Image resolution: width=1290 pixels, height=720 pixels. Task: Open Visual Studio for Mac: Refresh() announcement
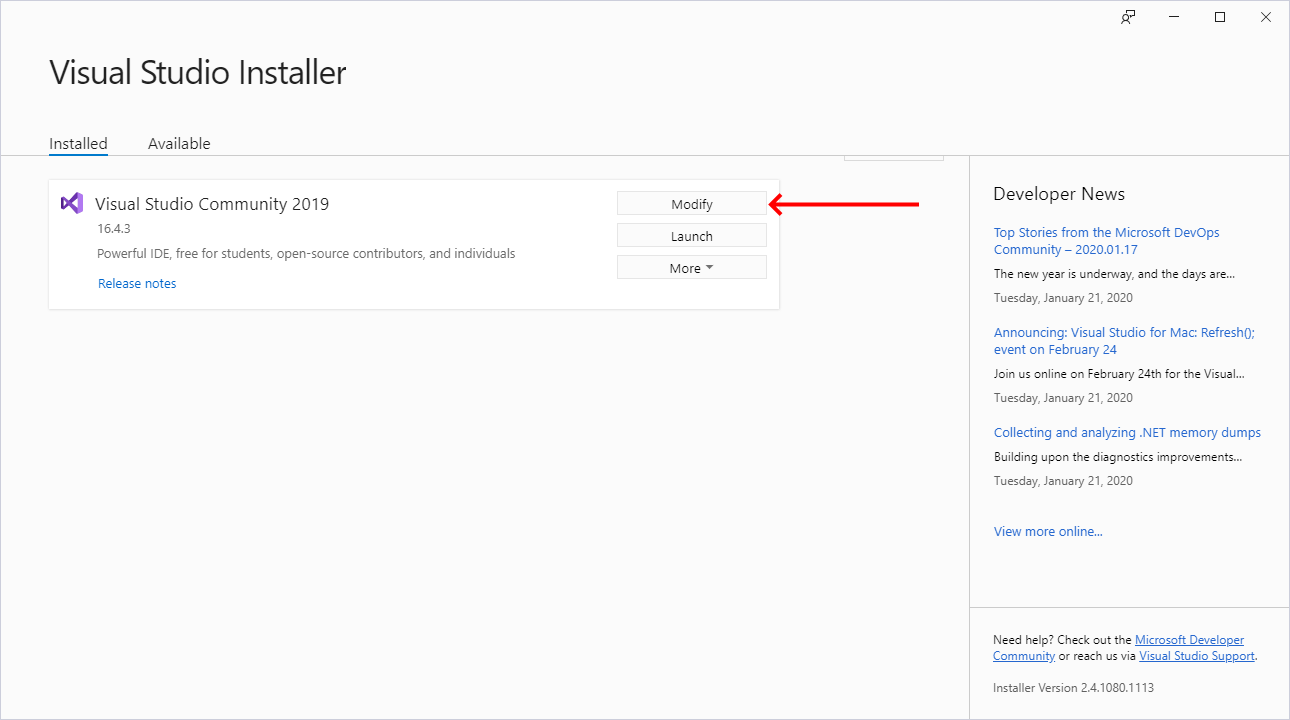tap(1124, 341)
